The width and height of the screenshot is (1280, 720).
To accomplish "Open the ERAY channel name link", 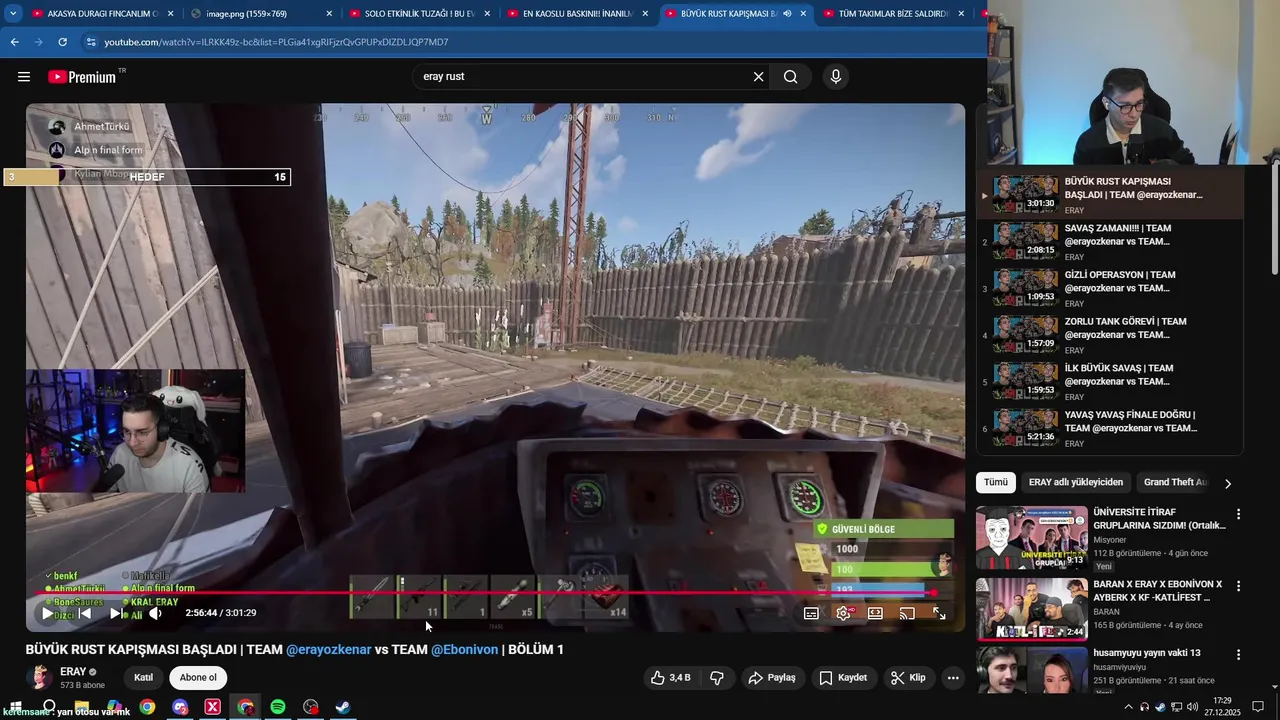I will click(x=73, y=672).
